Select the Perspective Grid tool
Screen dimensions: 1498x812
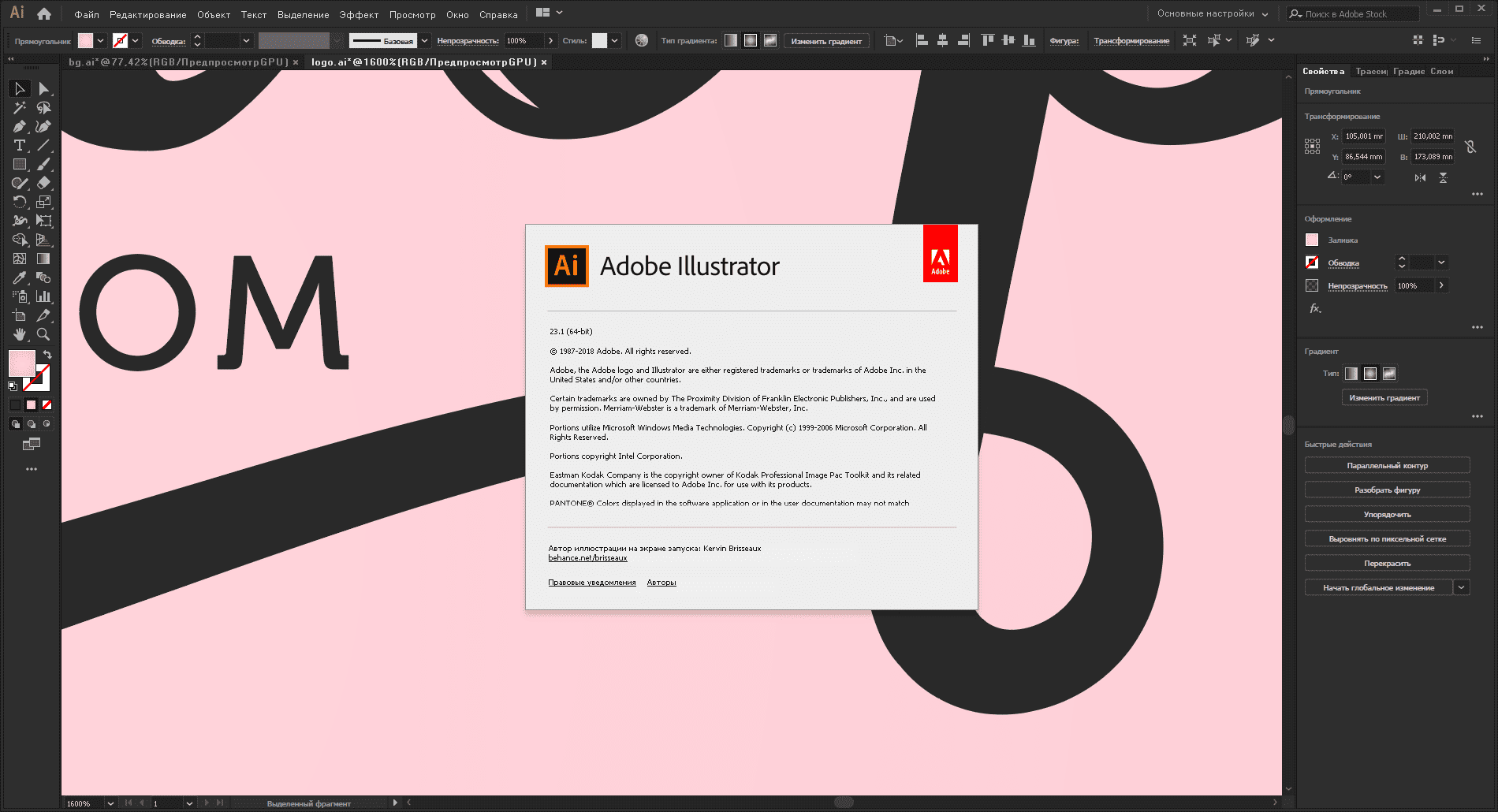[x=44, y=240]
